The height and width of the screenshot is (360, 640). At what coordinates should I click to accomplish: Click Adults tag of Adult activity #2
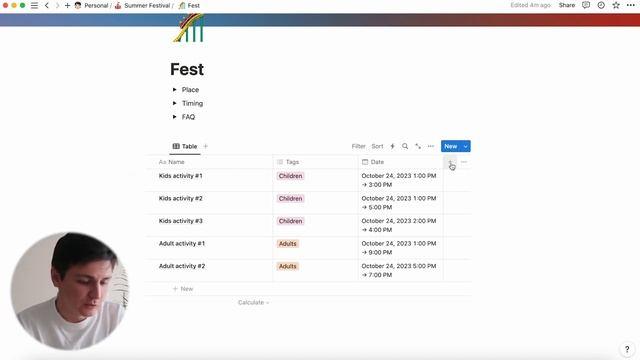tap(287, 266)
